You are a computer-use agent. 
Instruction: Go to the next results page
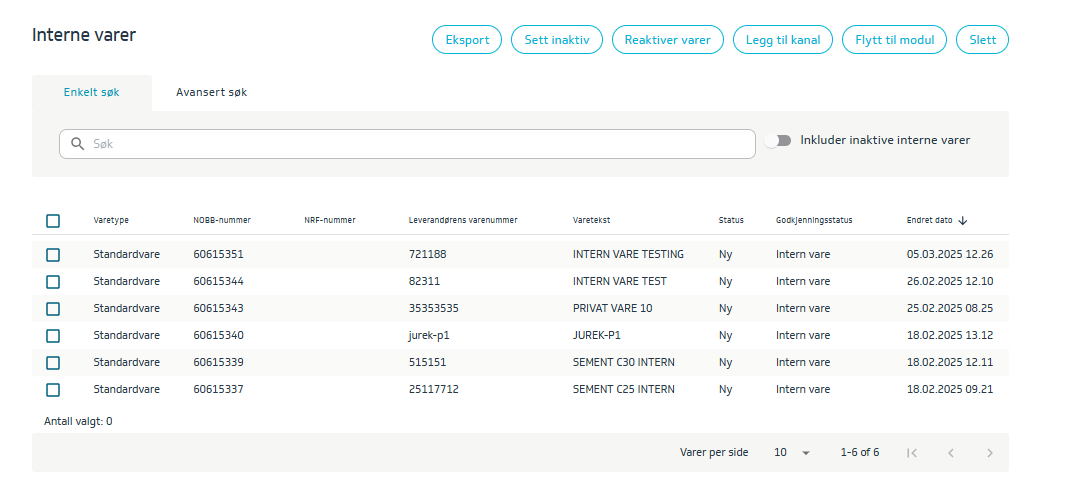coord(989,453)
